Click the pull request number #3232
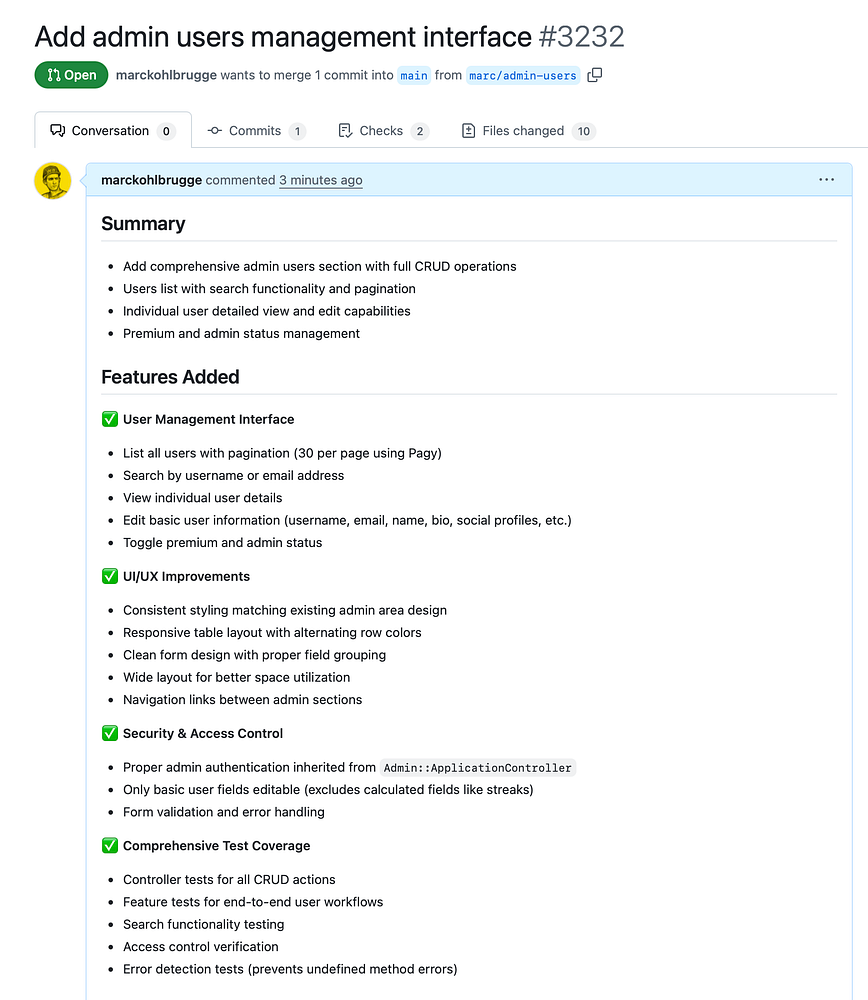 [581, 37]
